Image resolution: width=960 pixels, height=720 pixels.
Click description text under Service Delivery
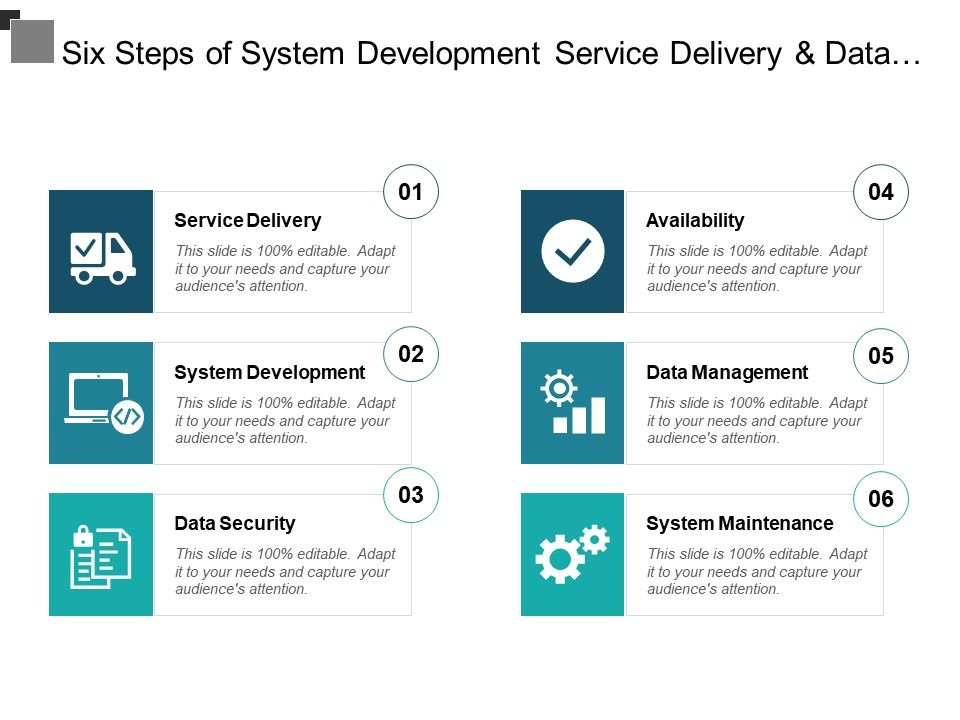coord(285,269)
